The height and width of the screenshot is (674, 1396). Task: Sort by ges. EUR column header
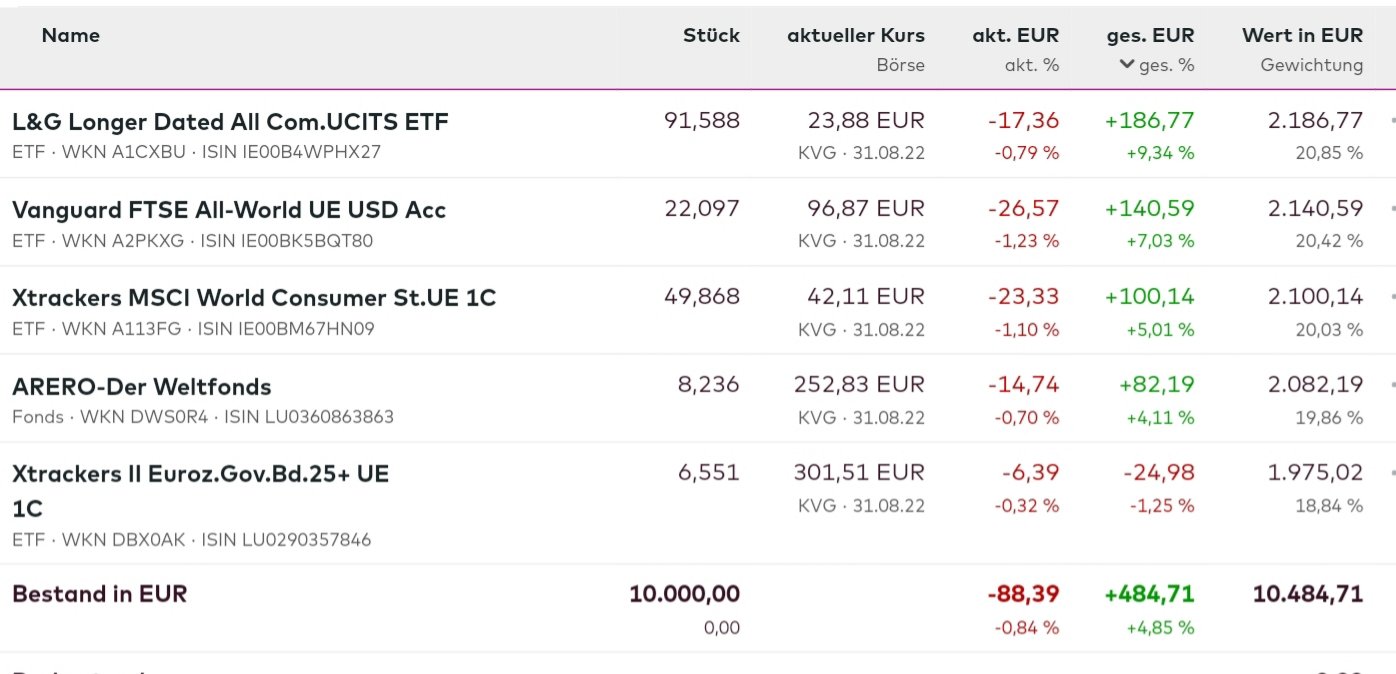click(x=1150, y=35)
